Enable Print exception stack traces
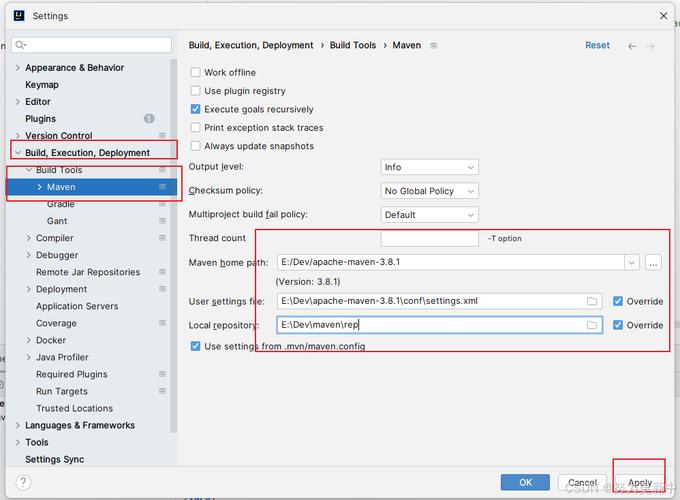This screenshot has height=500, width=680. [196, 127]
